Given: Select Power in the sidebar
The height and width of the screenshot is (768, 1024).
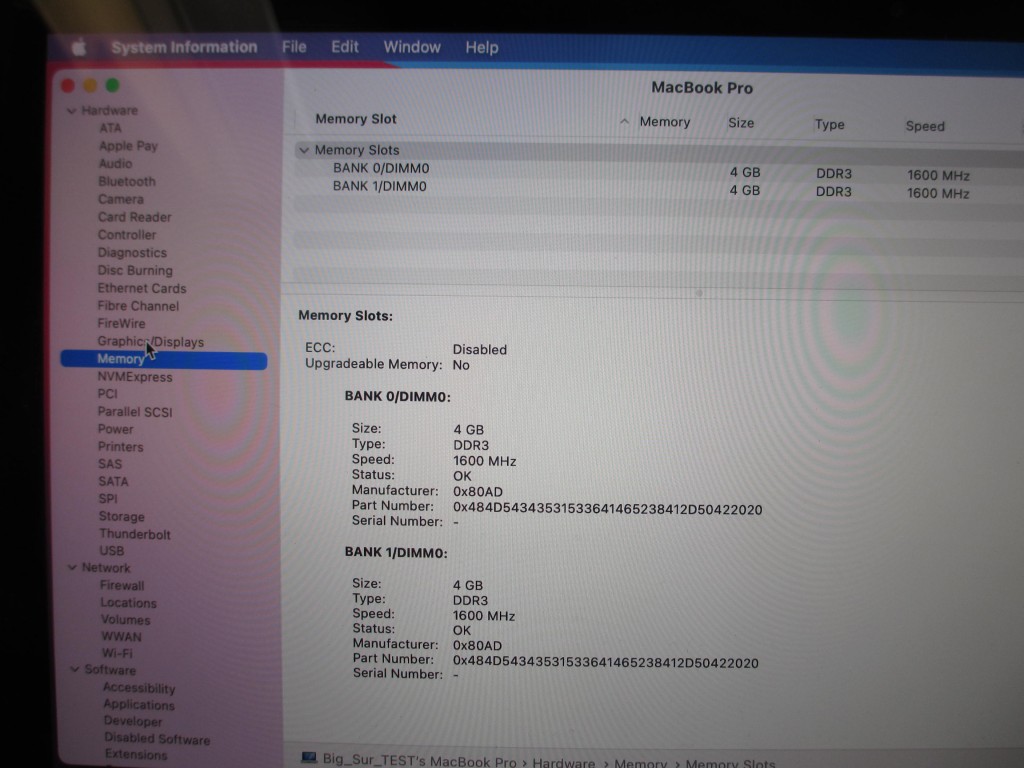Looking at the screenshot, I should (x=116, y=429).
